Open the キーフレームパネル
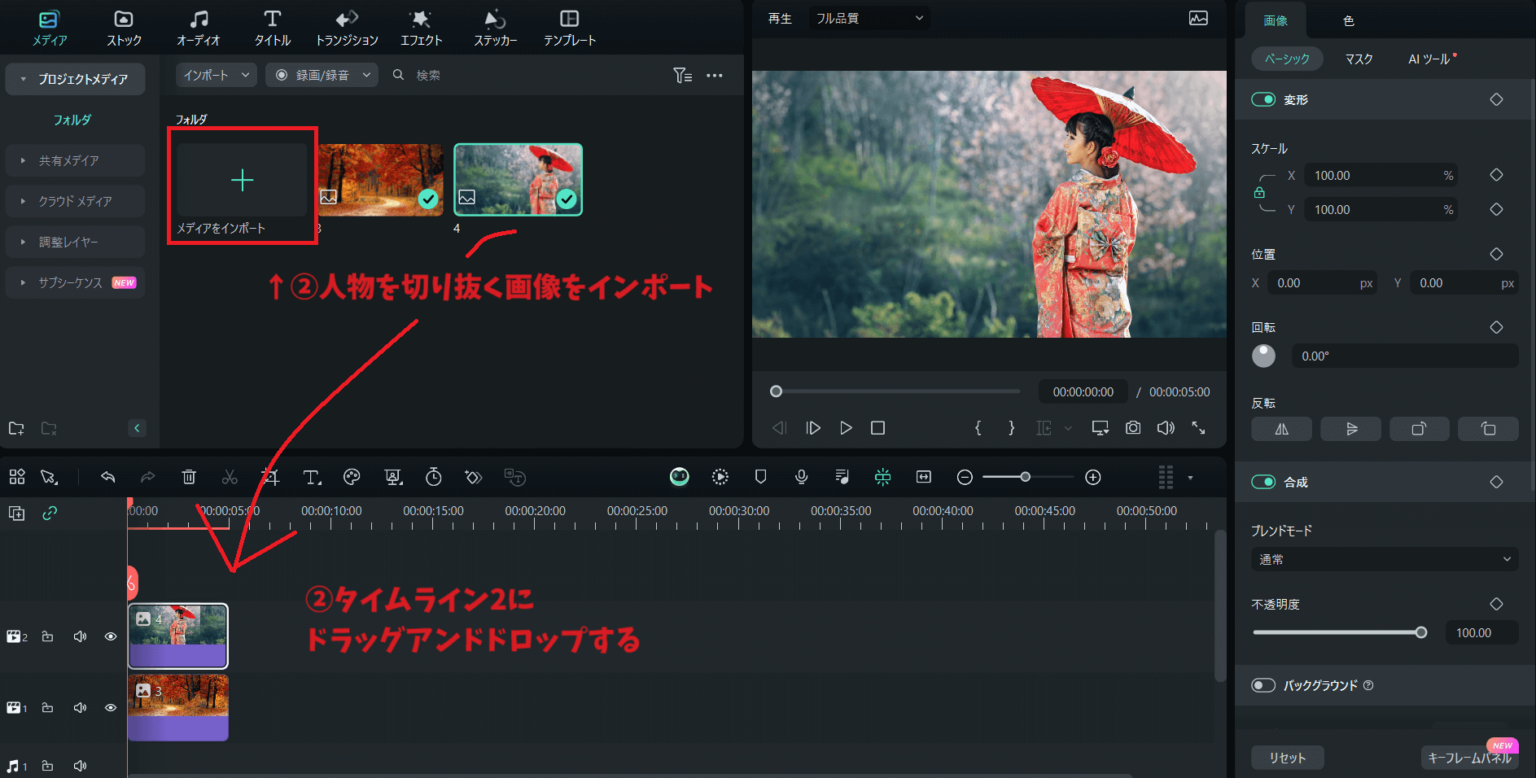Viewport: 1536px width, 778px height. point(1469,757)
